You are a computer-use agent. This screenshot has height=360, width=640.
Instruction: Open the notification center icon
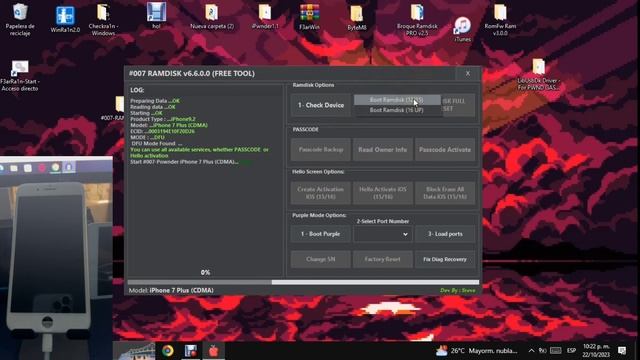coord(622,351)
